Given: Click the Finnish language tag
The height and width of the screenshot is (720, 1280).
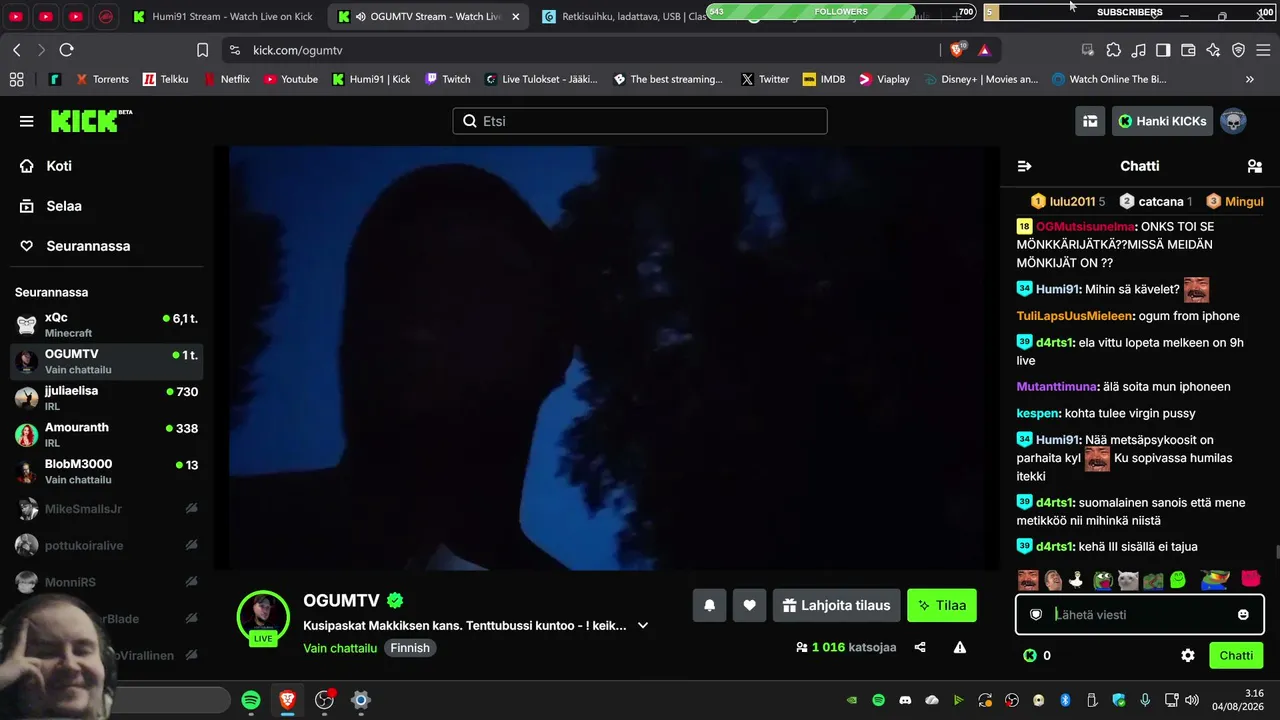Looking at the screenshot, I should pos(410,648).
